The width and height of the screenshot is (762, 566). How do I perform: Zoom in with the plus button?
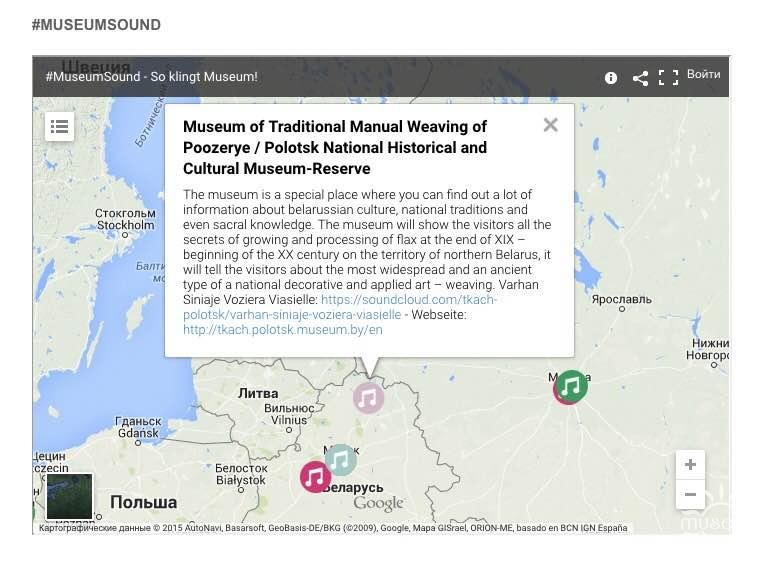coord(690,465)
